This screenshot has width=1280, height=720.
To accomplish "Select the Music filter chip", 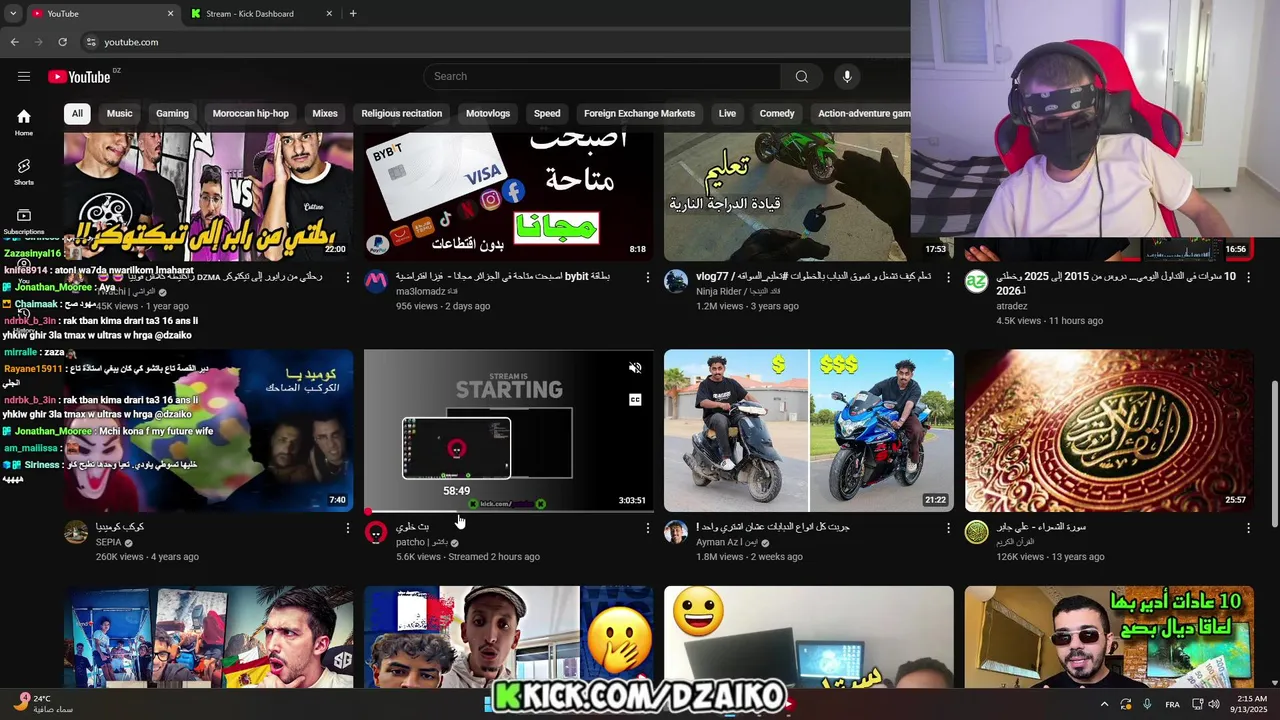I will tap(119, 113).
